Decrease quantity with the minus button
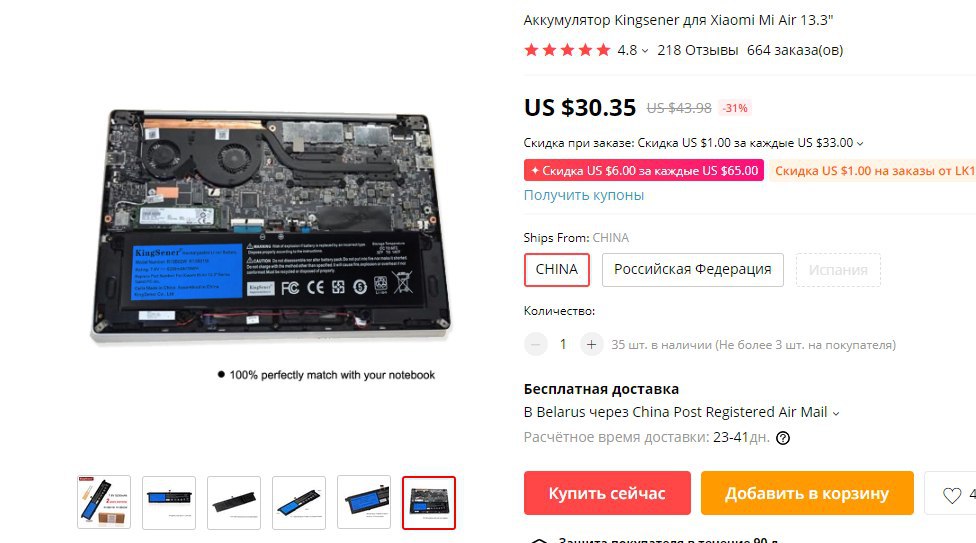 pyautogui.click(x=535, y=344)
